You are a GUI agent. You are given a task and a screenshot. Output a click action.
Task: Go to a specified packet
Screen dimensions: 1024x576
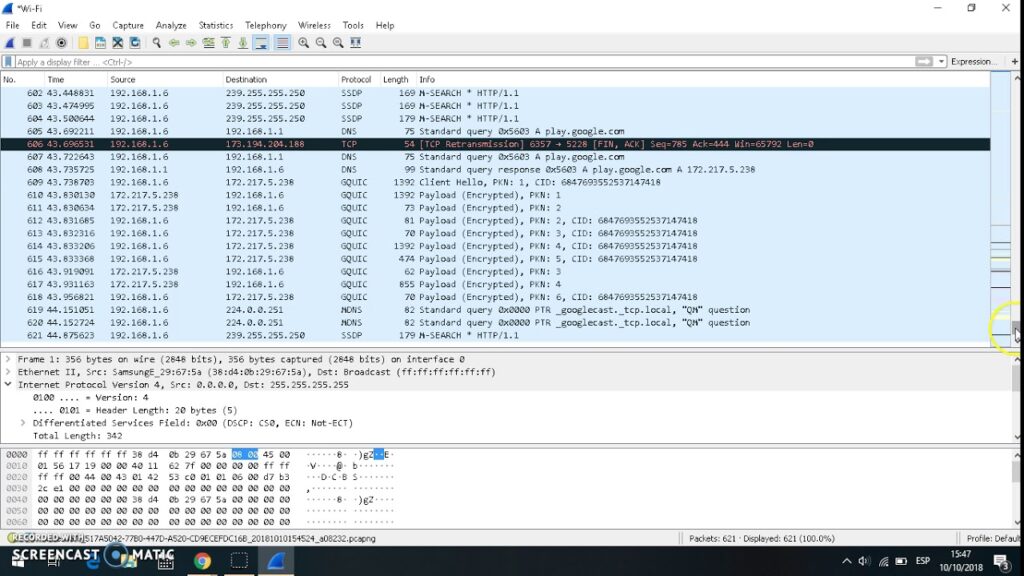[208, 43]
